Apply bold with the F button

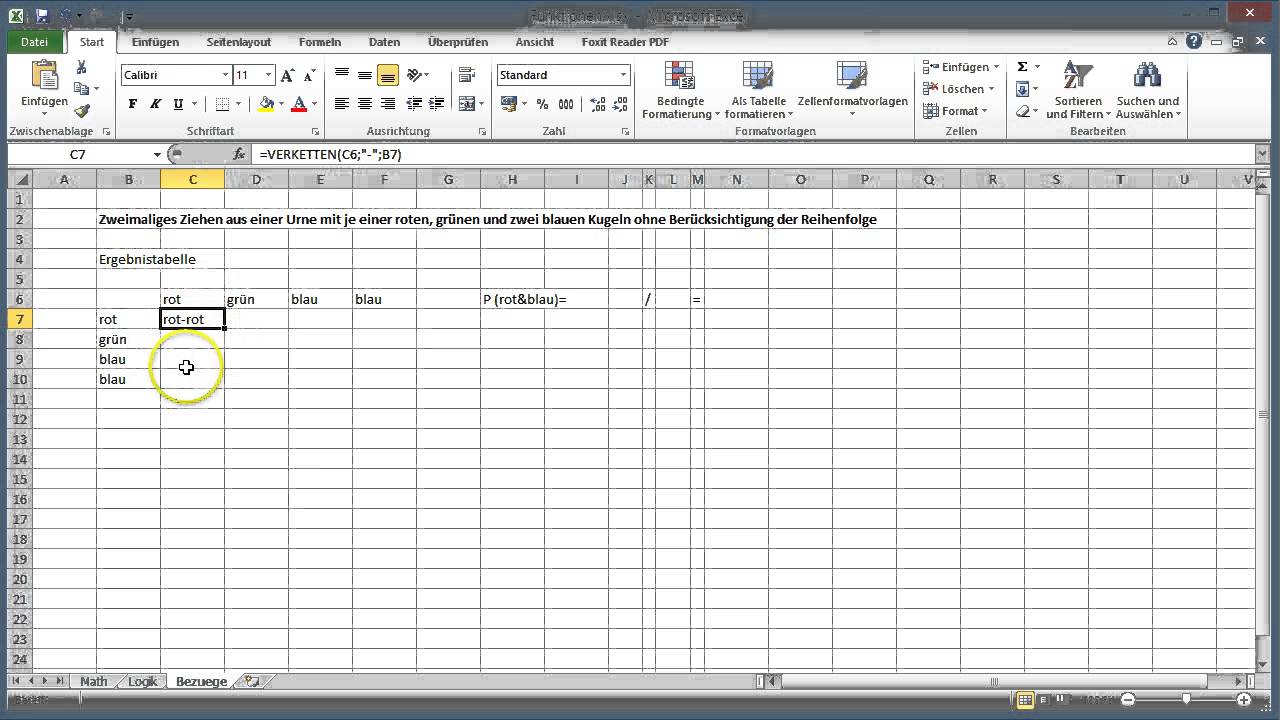[132, 104]
